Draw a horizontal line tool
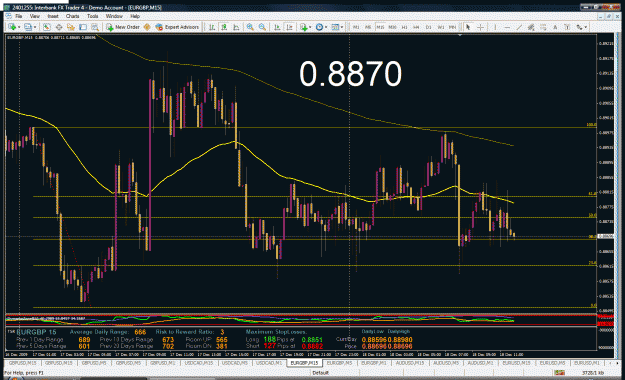Screen dimensions: 625x380 [x=507, y=27]
